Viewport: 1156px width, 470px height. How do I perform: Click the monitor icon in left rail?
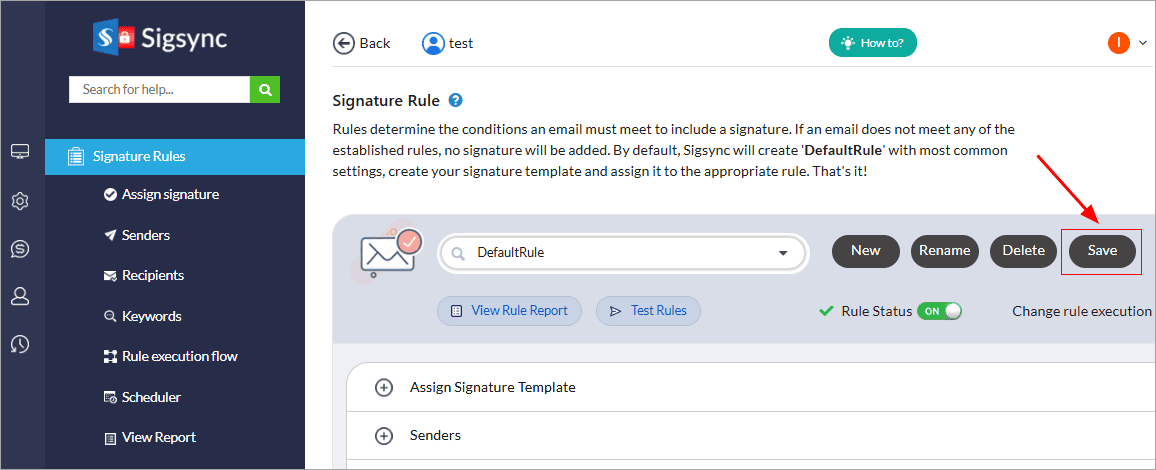coord(20,152)
